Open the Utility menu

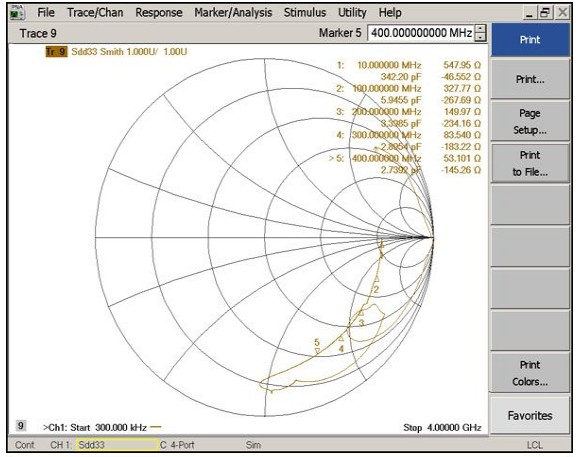352,13
